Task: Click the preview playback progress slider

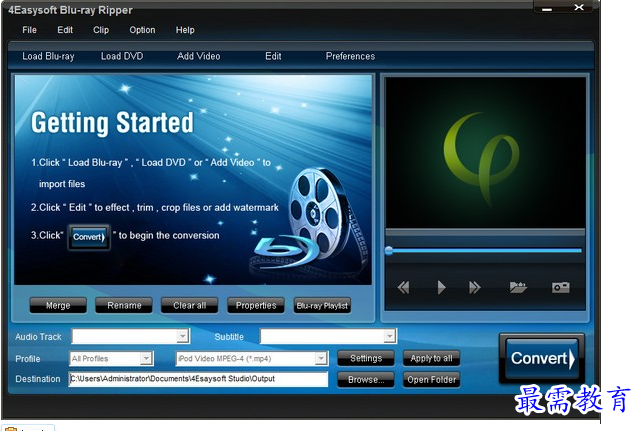Action: coord(485,251)
